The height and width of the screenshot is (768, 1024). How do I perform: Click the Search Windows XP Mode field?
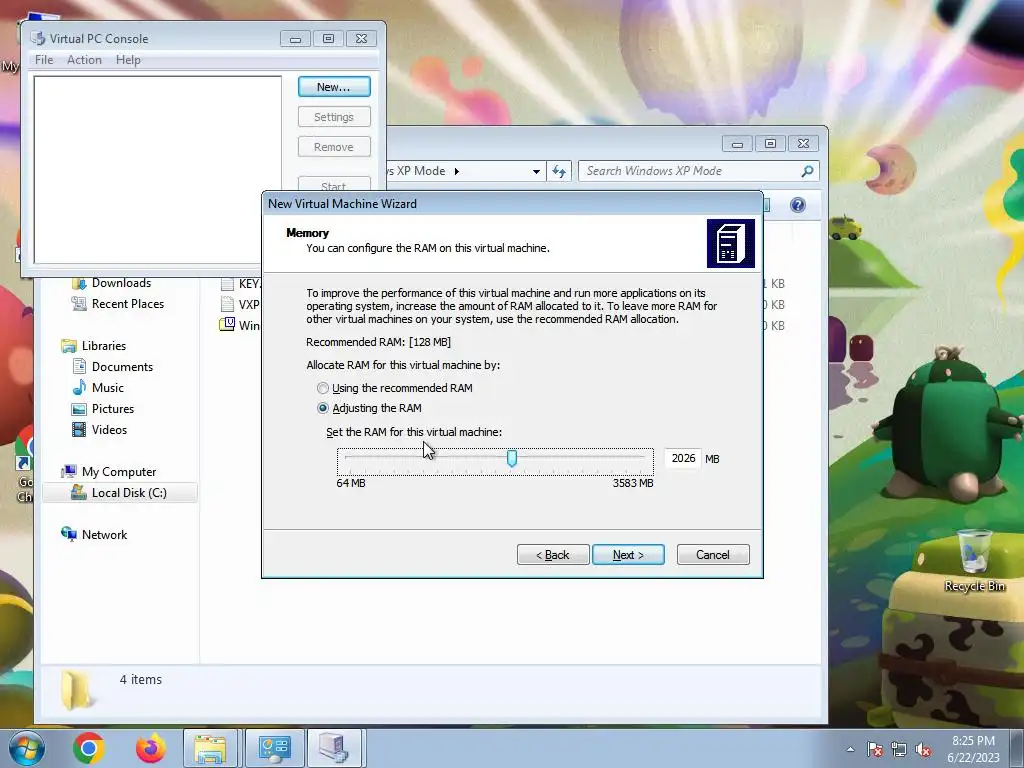(698, 171)
